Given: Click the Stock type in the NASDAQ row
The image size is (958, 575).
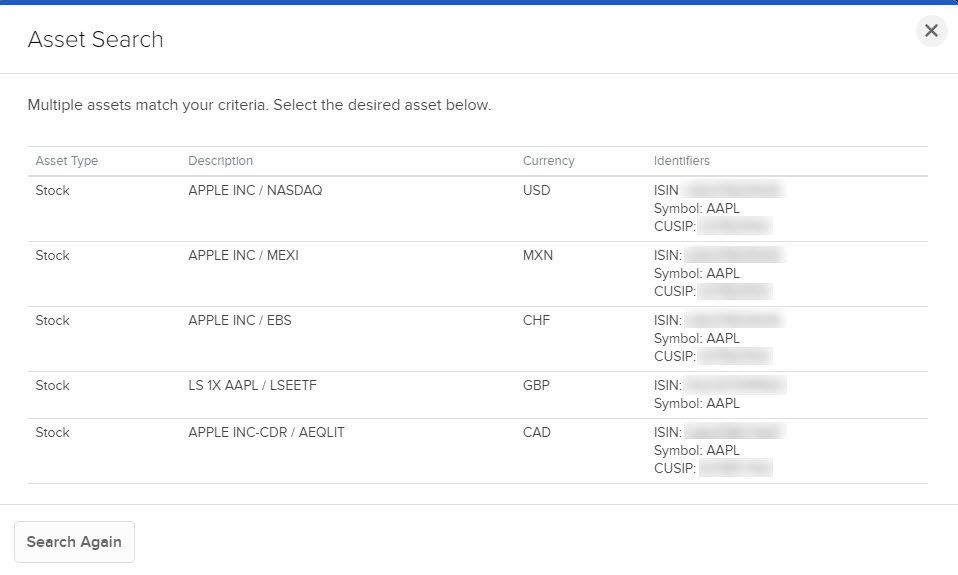Looking at the screenshot, I should [53, 190].
